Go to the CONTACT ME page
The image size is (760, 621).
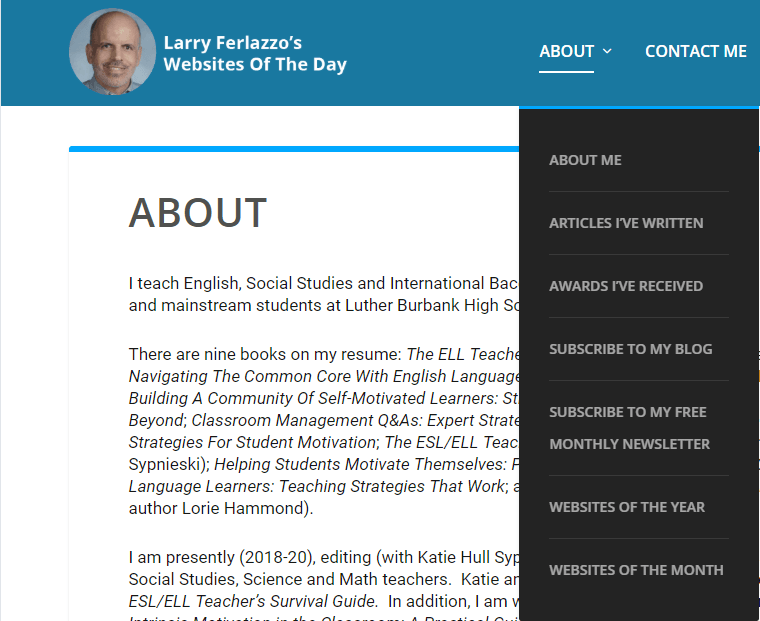695,51
